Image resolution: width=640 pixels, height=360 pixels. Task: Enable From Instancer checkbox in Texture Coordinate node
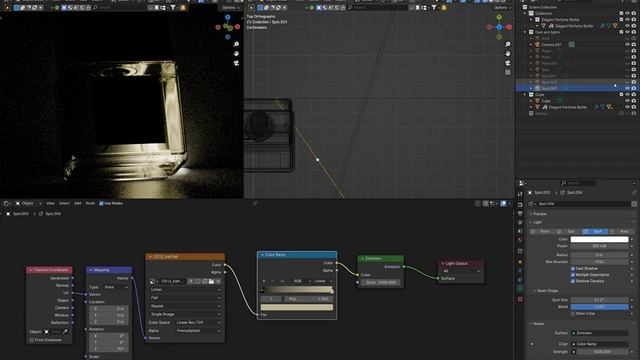point(31,340)
